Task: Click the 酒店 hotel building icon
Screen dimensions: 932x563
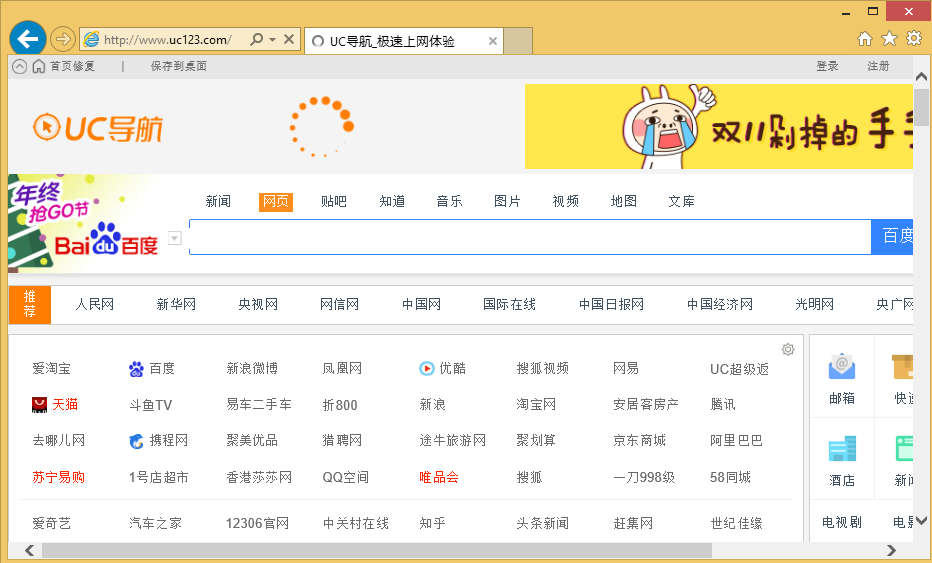Action: [842, 450]
